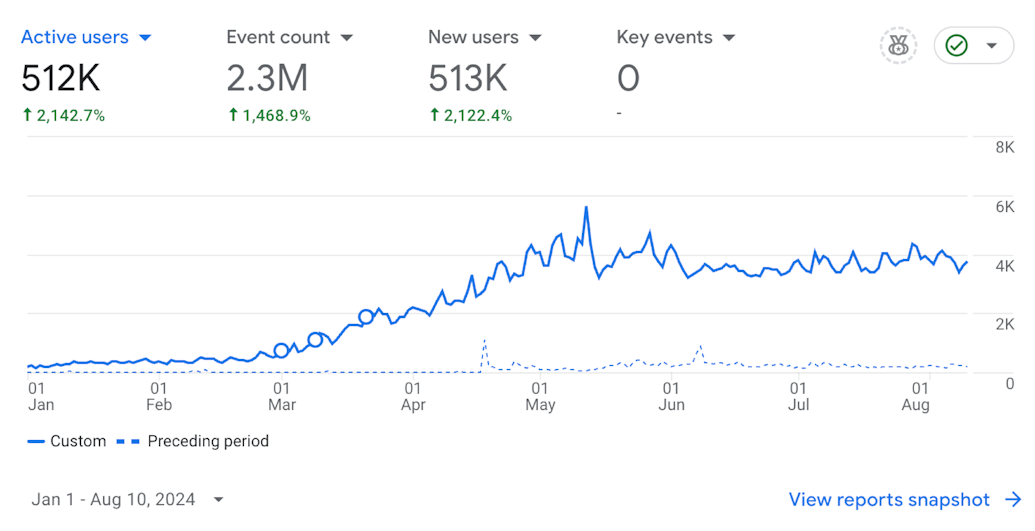This screenshot has width=1035, height=531.
Task: Click the green checkmark data quality icon
Action: pos(957,46)
